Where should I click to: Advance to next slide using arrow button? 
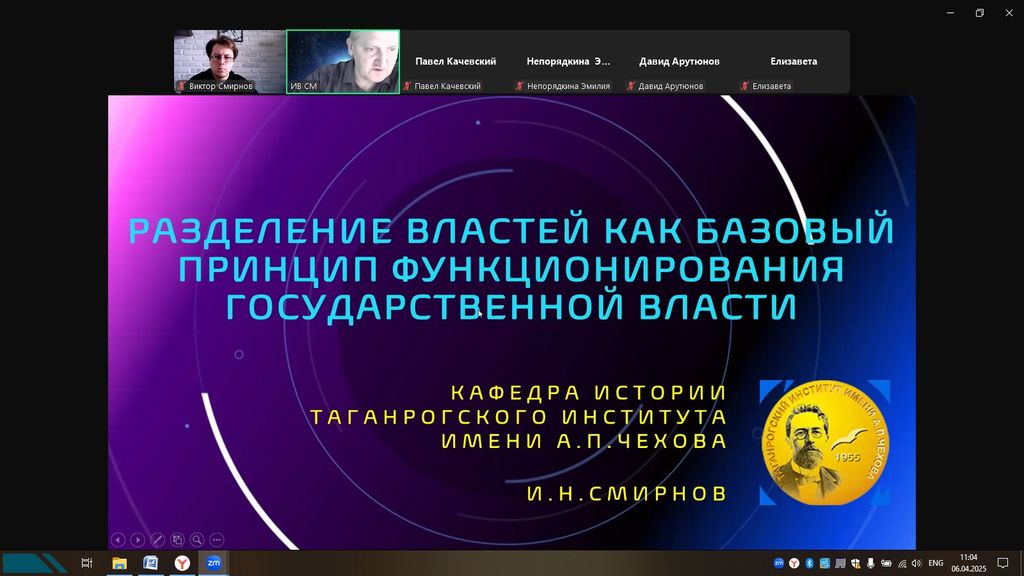(x=138, y=540)
